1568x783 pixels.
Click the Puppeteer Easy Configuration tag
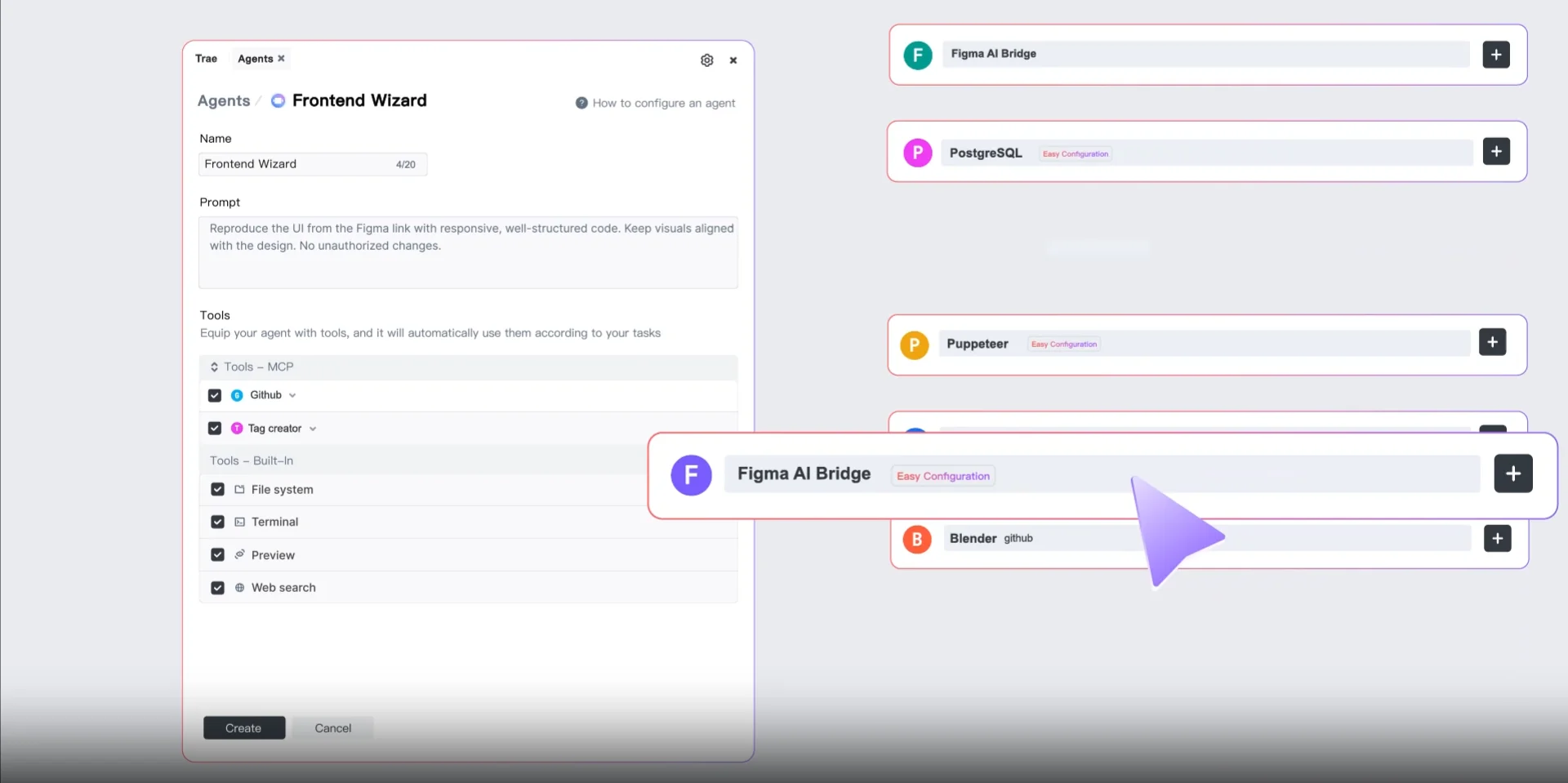tap(1064, 344)
